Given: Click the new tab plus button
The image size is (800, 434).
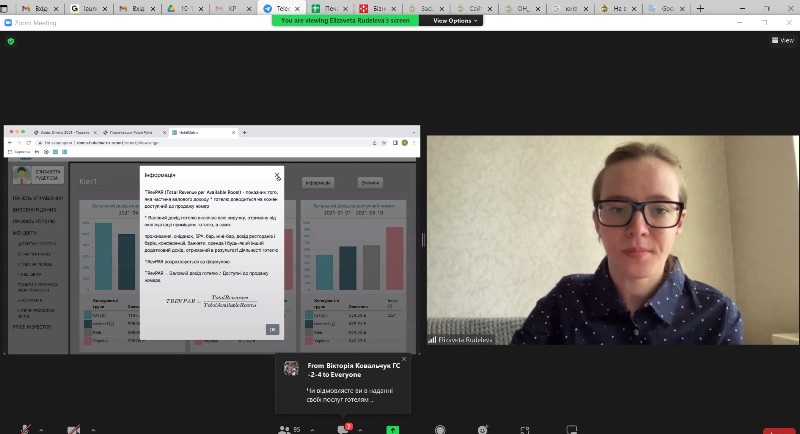Looking at the screenshot, I should (700, 8).
